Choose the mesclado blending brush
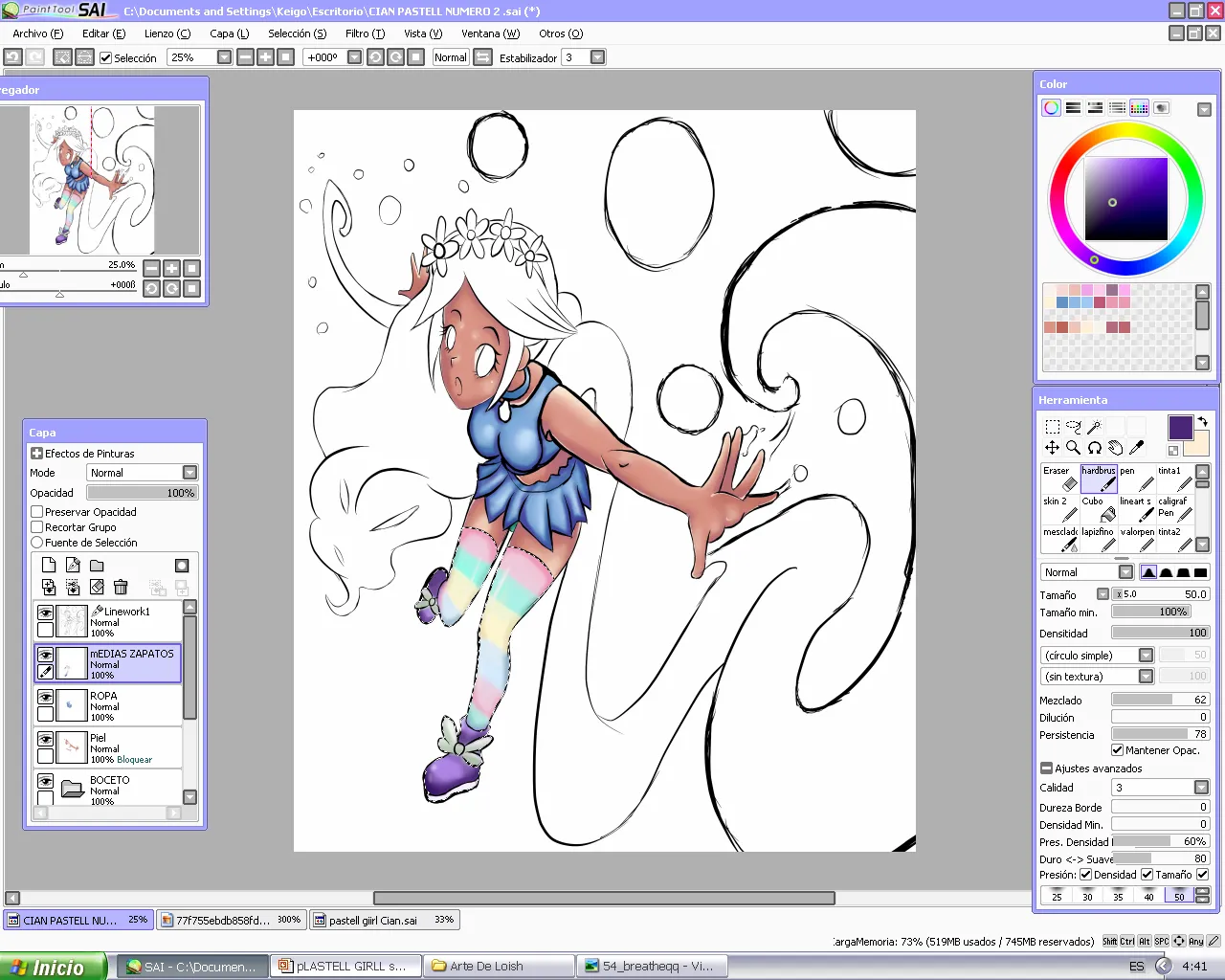 tap(1060, 540)
